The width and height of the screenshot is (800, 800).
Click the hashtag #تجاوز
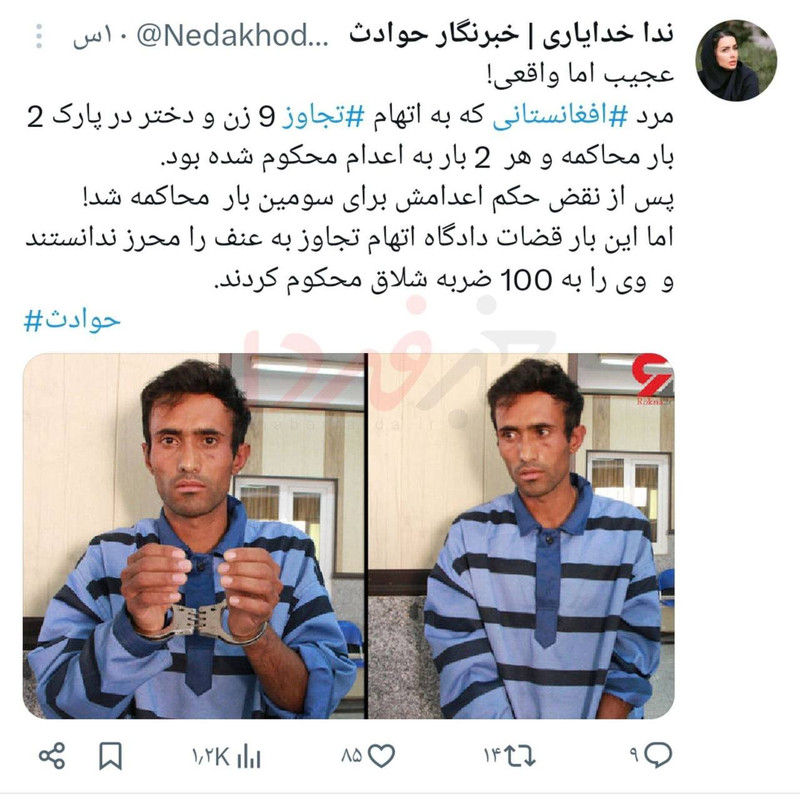[323, 116]
